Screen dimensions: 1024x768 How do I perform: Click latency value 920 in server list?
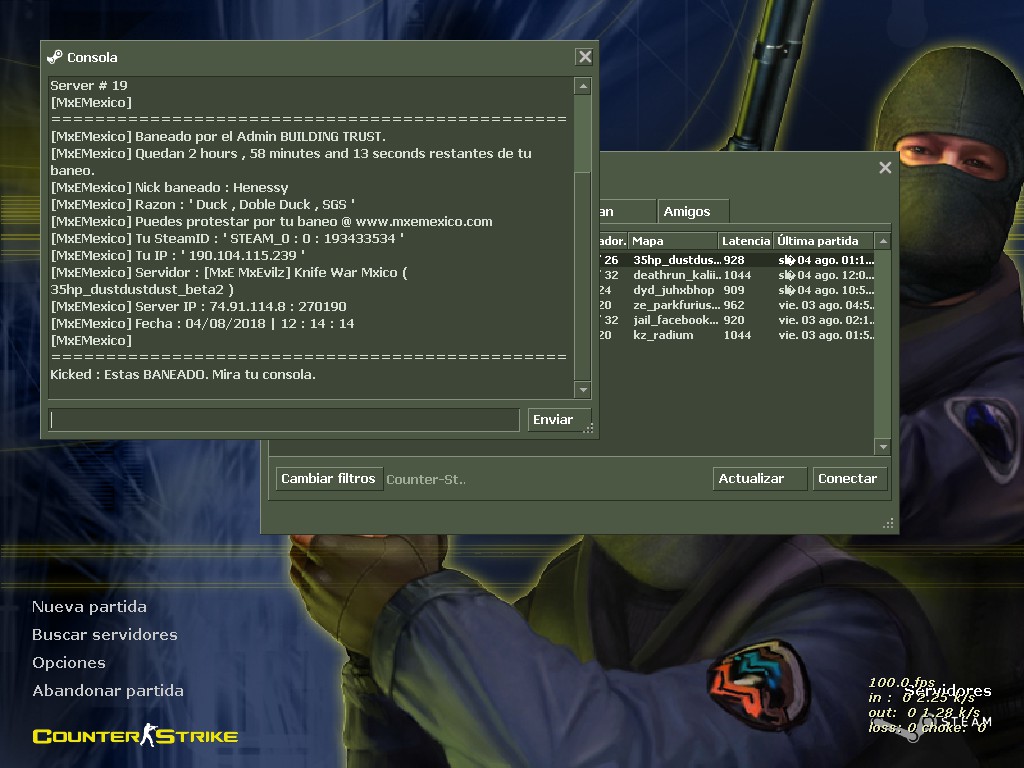pos(734,320)
